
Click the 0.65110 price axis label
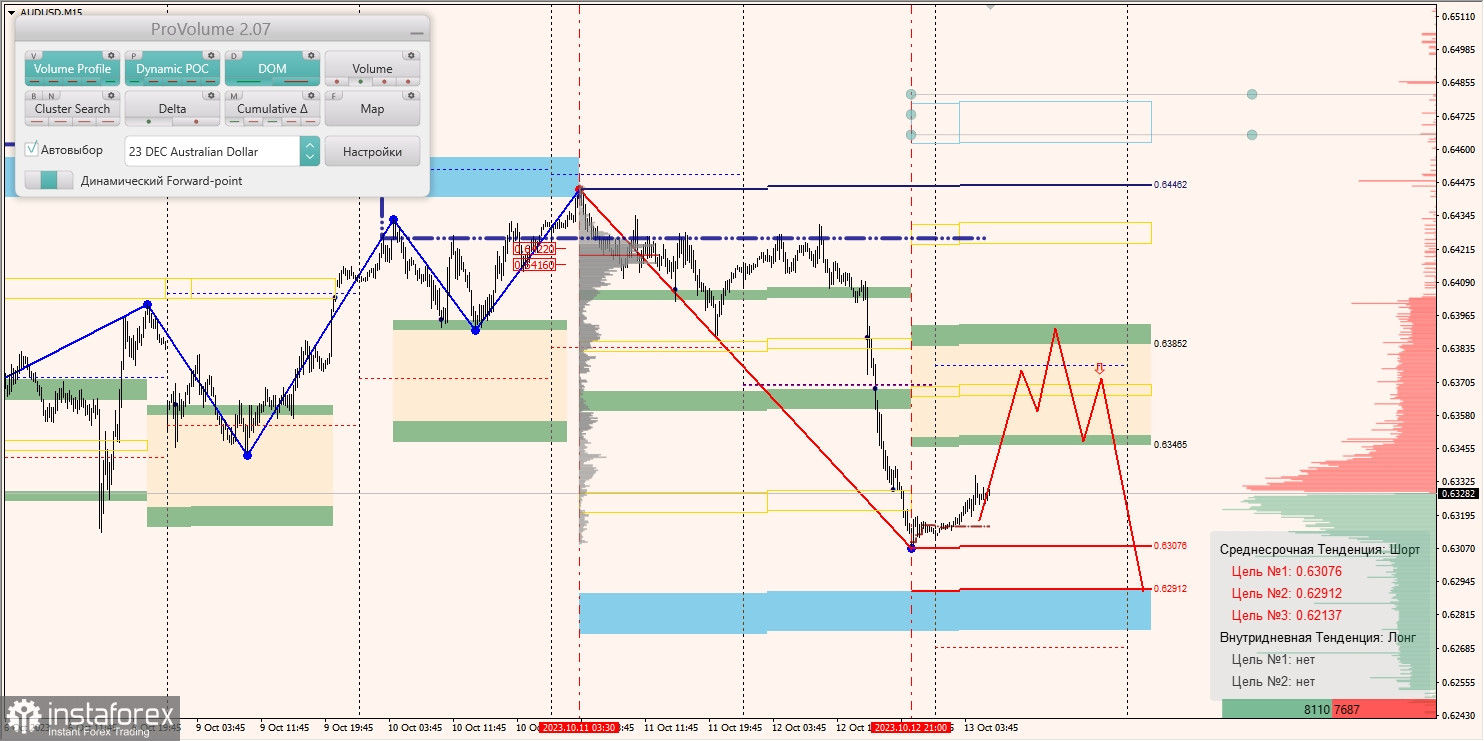(1461, 16)
